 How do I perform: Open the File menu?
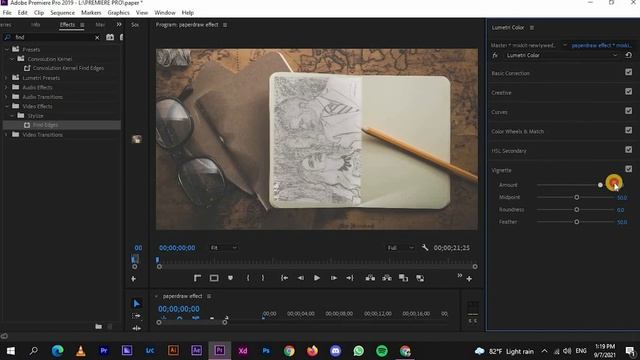click(x=7, y=13)
